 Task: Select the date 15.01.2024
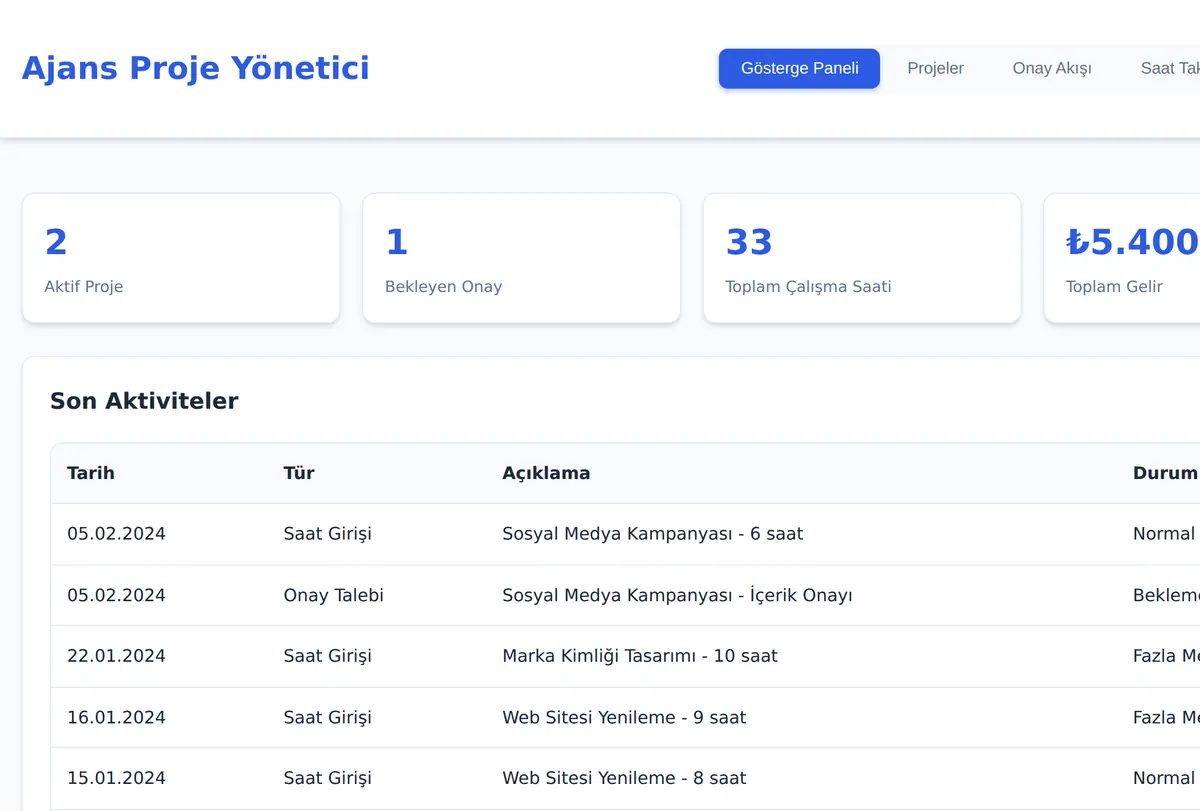(x=116, y=778)
